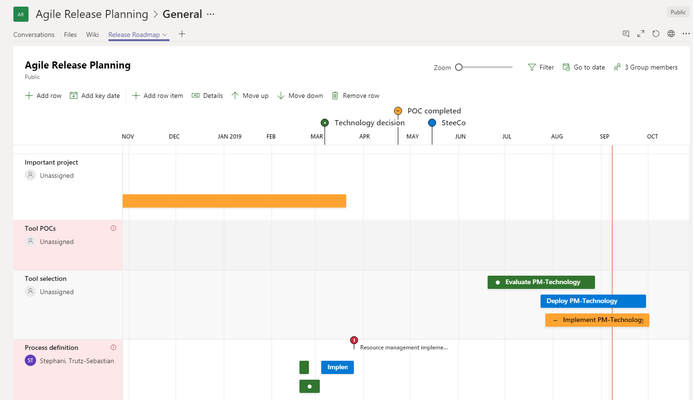Click the Zoom slider handle

coord(459,67)
